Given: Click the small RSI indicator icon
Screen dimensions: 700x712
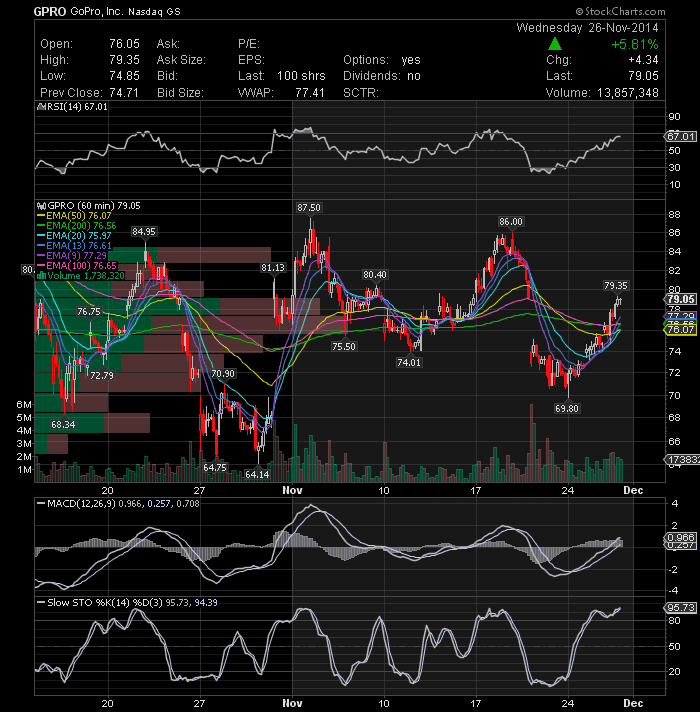Looking at the screenshot, I should tap(41, 107).
